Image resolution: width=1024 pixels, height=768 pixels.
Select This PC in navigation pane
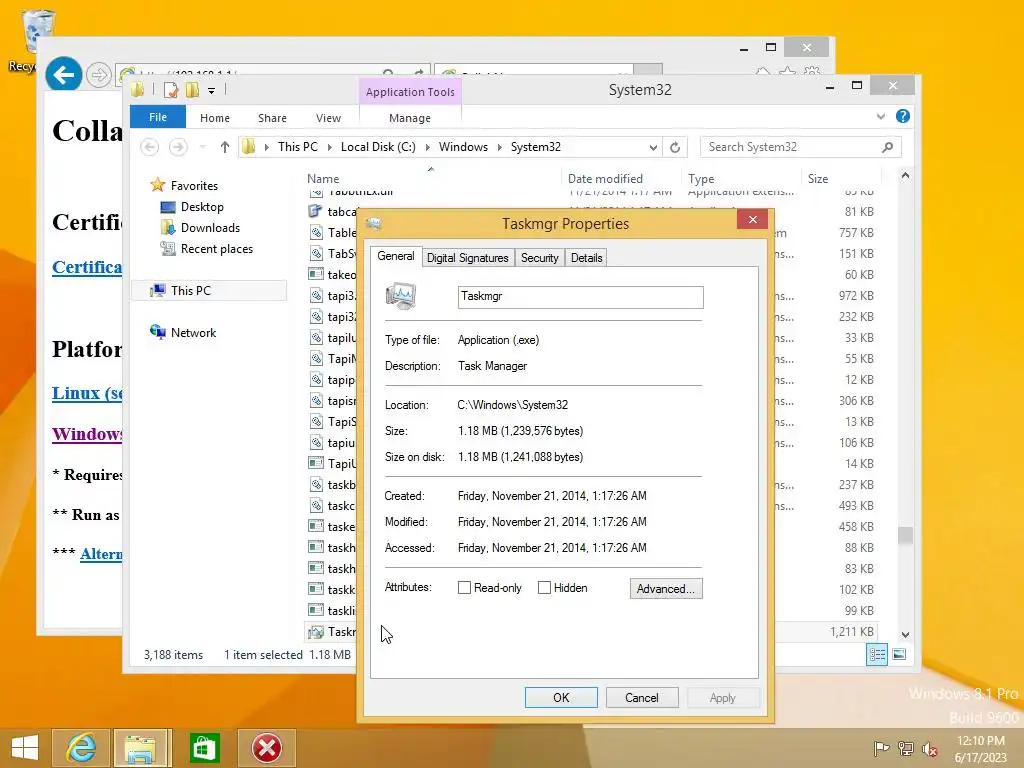(x=209, y=291)
